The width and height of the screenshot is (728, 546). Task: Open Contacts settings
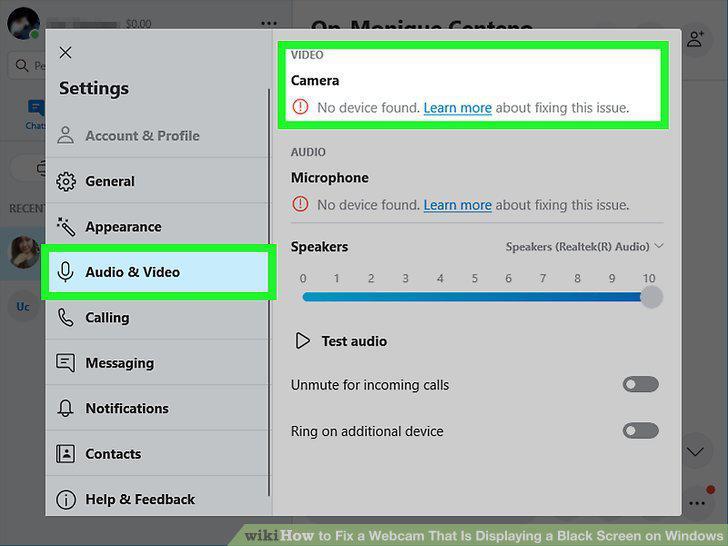point(158,454)
